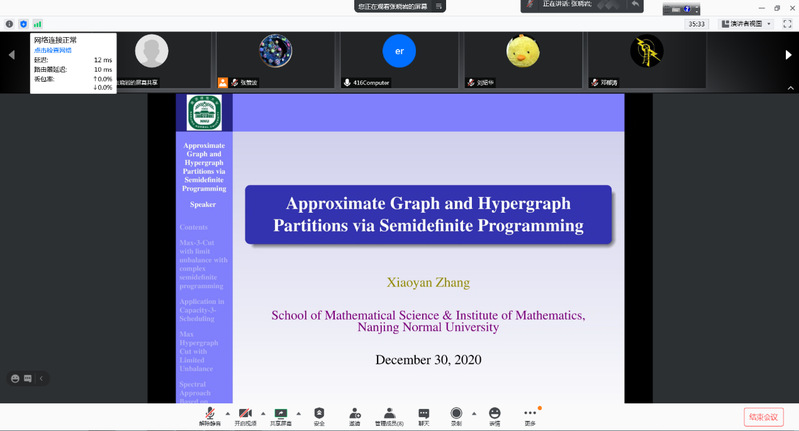Click the meeting info icon at top left
Image resolution: width=799 pixels, height=431 pixels.
[9, 24]
